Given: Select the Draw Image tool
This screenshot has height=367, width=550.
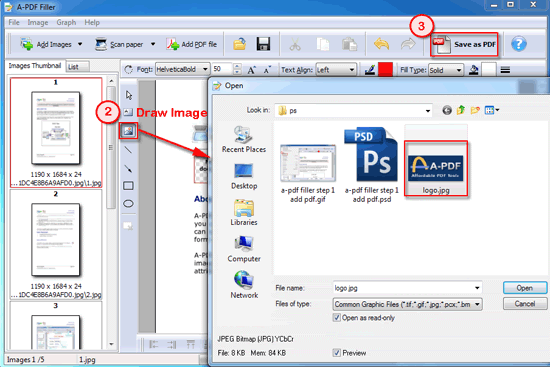Looking at the screenshot, I should [x=128, y=131].
